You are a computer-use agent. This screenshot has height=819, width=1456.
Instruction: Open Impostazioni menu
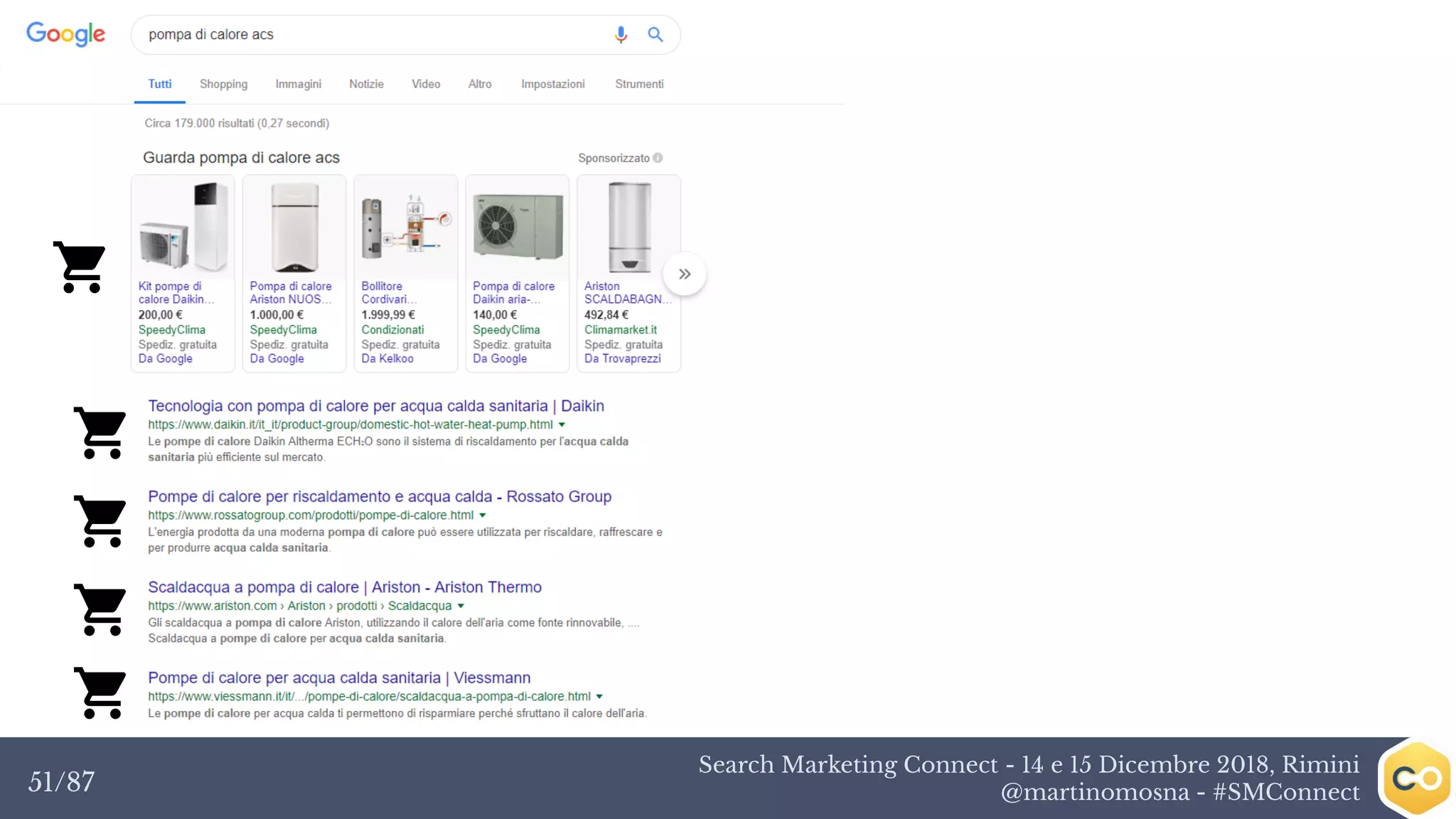coord(553,84)
